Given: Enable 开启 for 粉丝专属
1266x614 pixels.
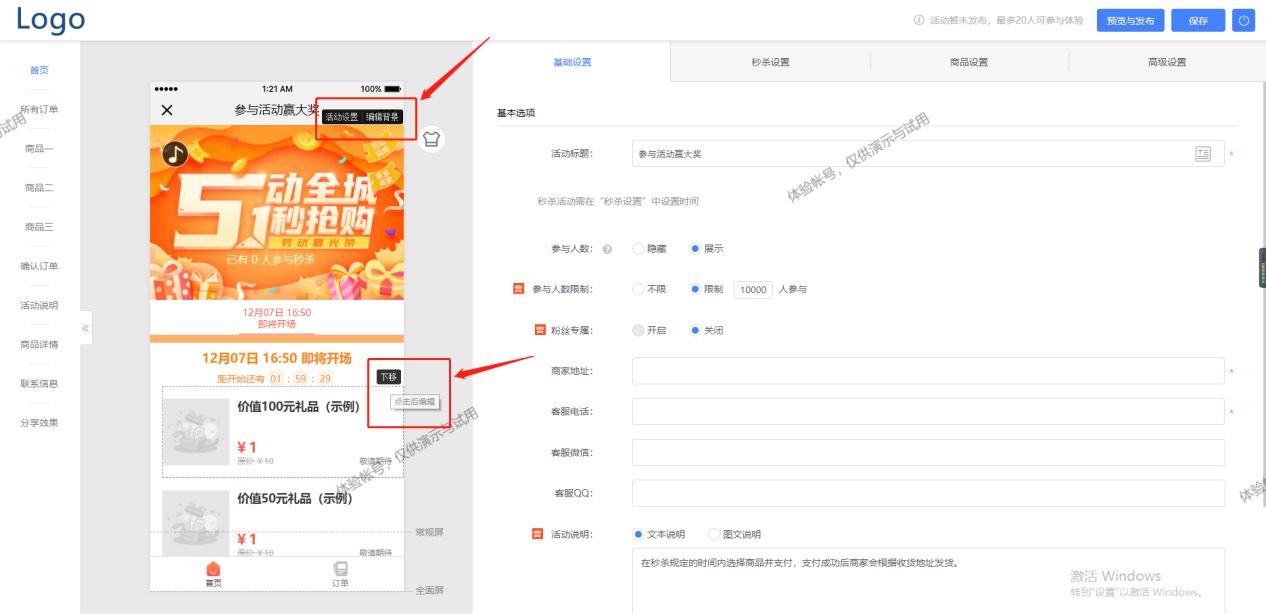Looking at the screenshot, I should point(641,331).
